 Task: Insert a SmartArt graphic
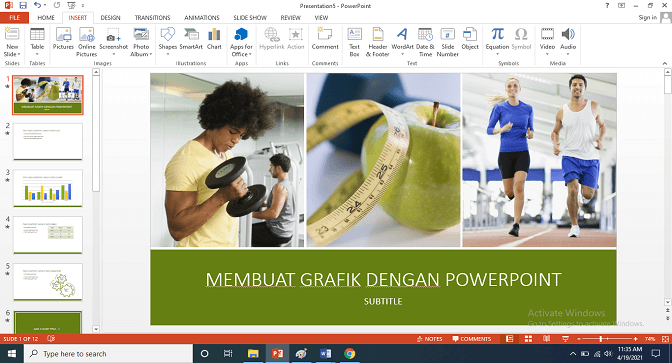pyautogui.click(x=191, y=39)
